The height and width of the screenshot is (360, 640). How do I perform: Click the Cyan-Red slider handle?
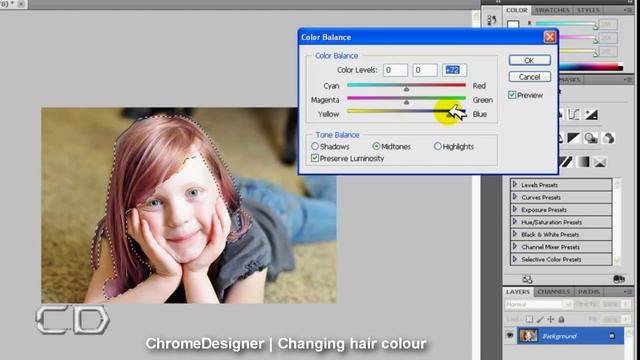point(406,89)
